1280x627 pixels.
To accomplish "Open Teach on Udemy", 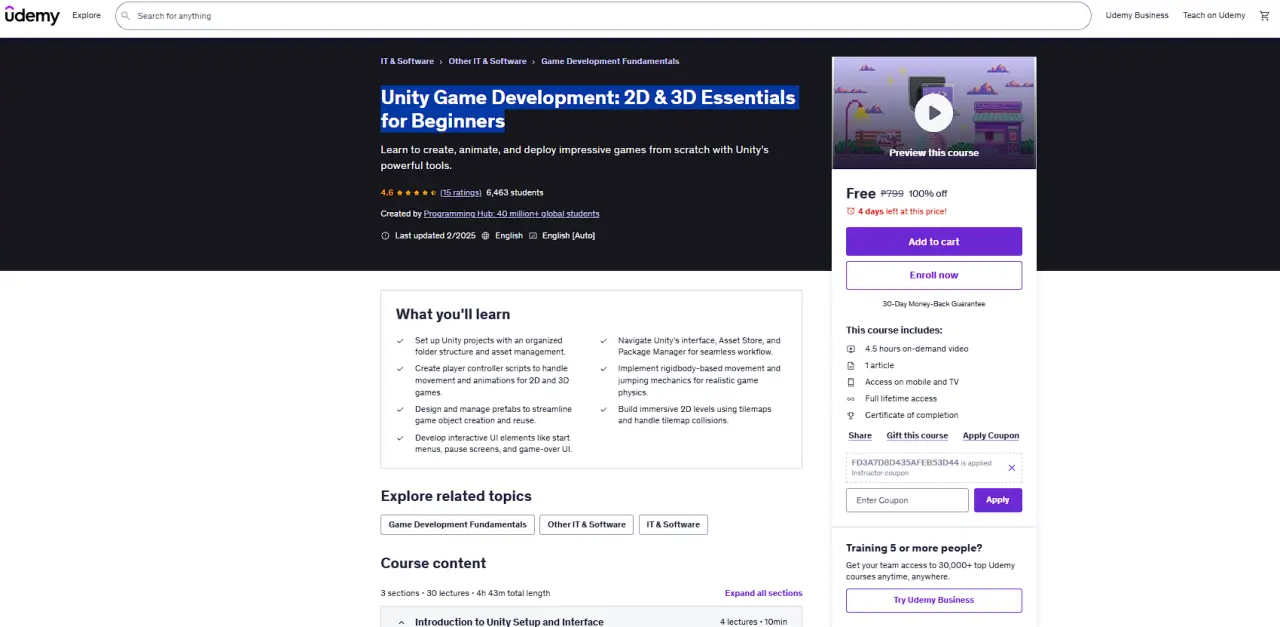I will coord(1214,16).
